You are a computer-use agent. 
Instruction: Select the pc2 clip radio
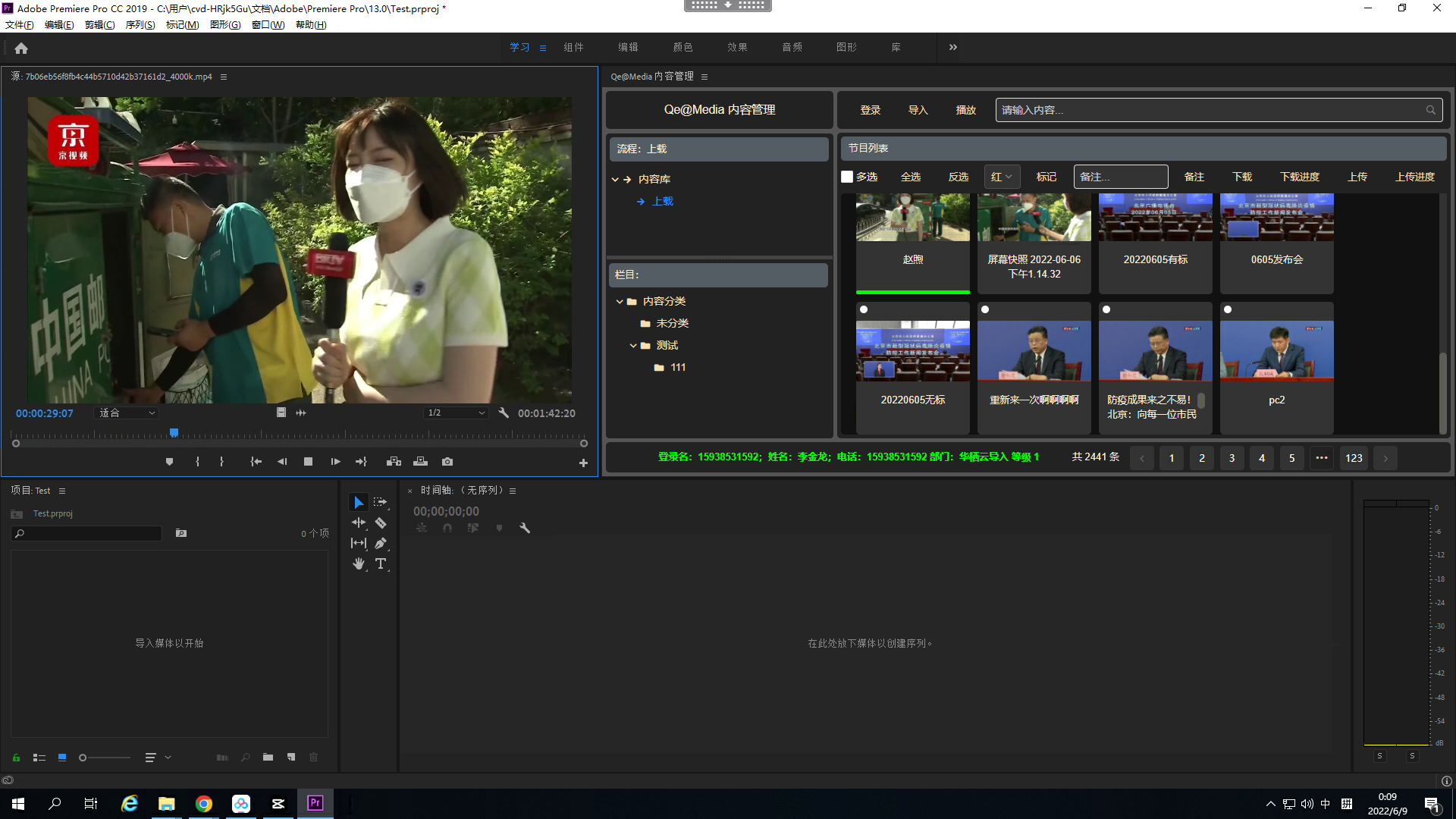coord(1228,309)
